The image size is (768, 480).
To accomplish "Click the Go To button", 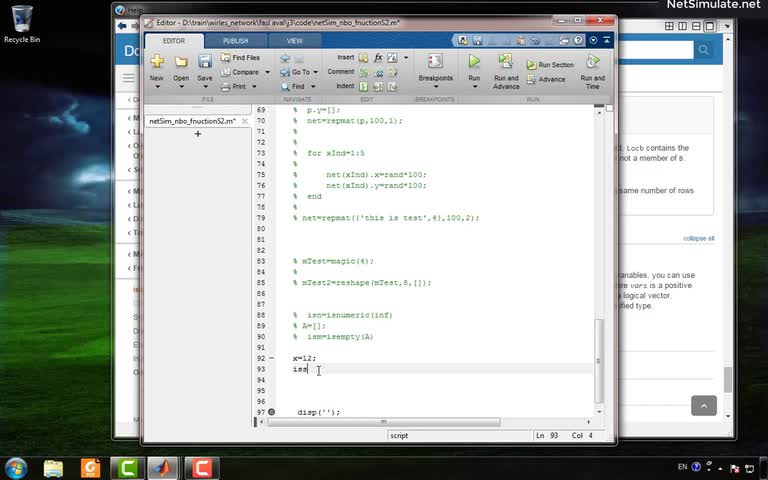I will pos(295,72).
